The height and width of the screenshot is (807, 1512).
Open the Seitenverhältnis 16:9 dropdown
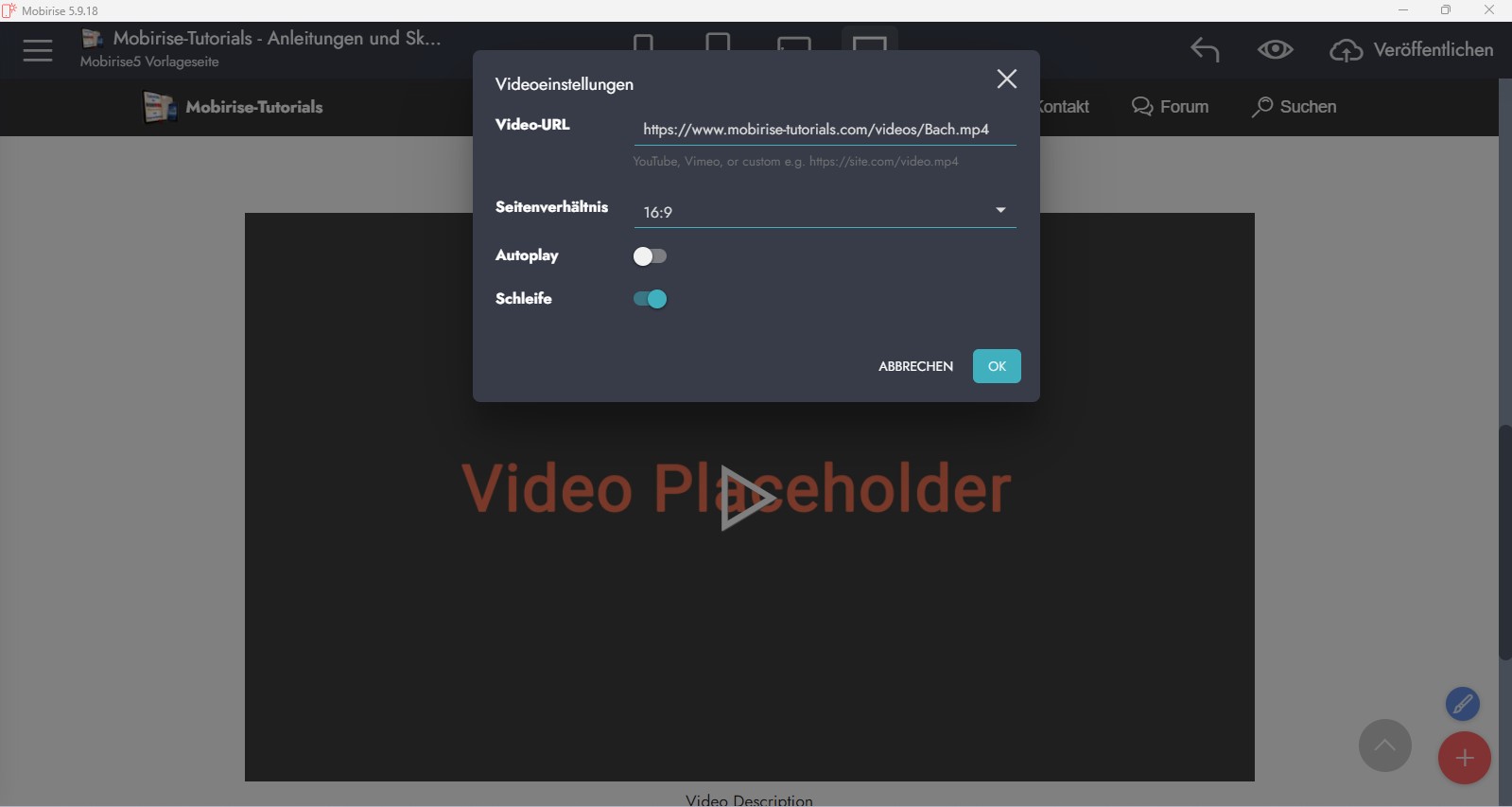[825, 211]
